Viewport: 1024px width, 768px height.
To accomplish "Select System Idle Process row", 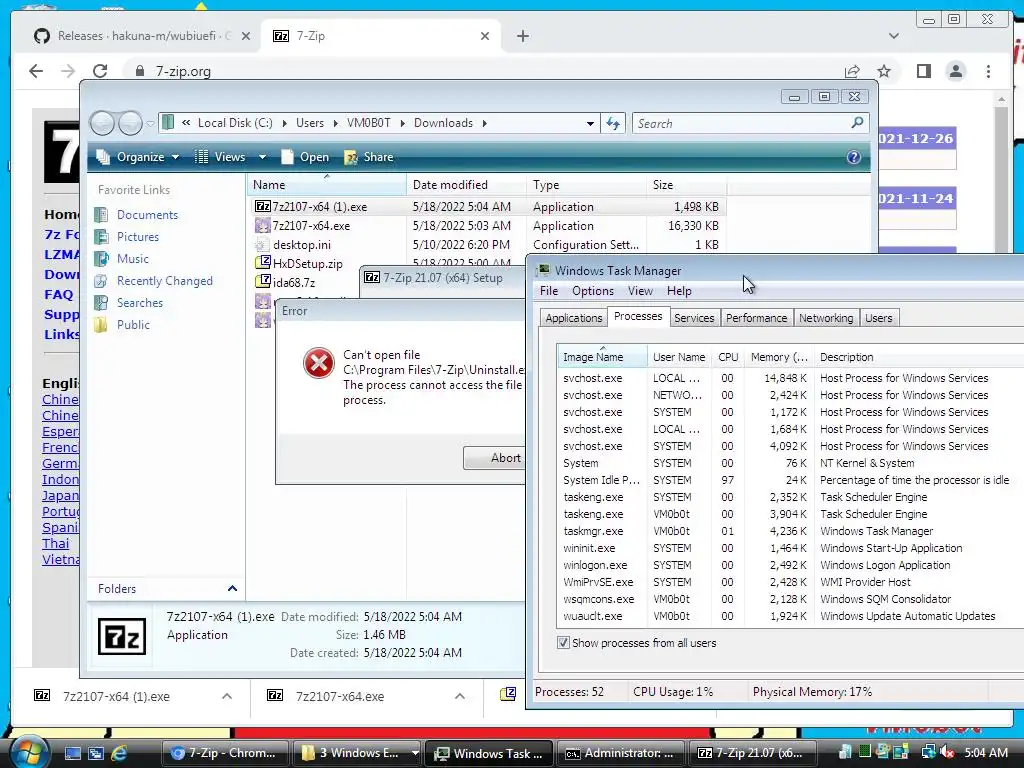I will (x=790, y=480).
